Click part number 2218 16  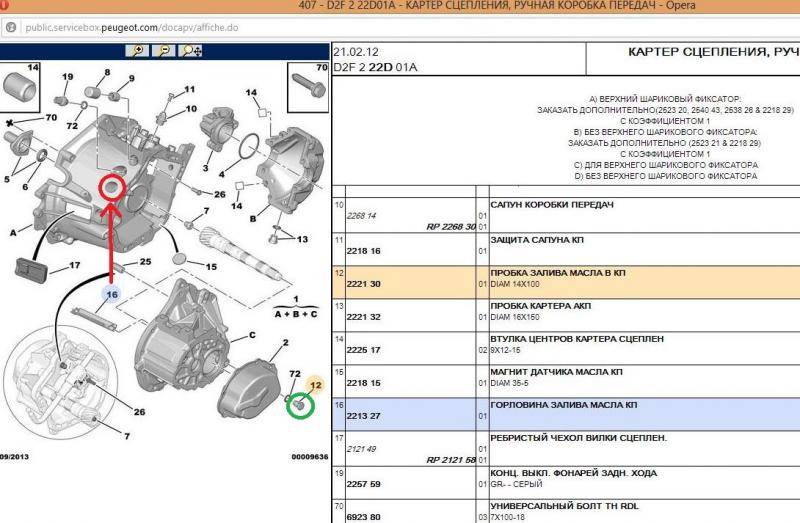(362, 253)
